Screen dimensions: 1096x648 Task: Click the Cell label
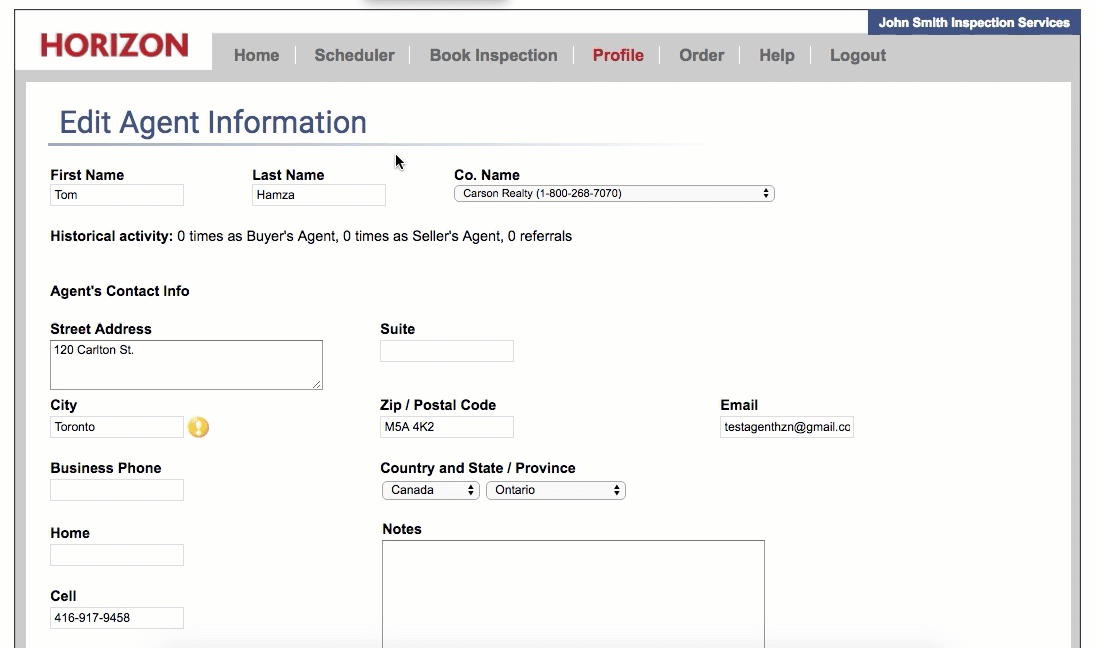click(63, 596)
